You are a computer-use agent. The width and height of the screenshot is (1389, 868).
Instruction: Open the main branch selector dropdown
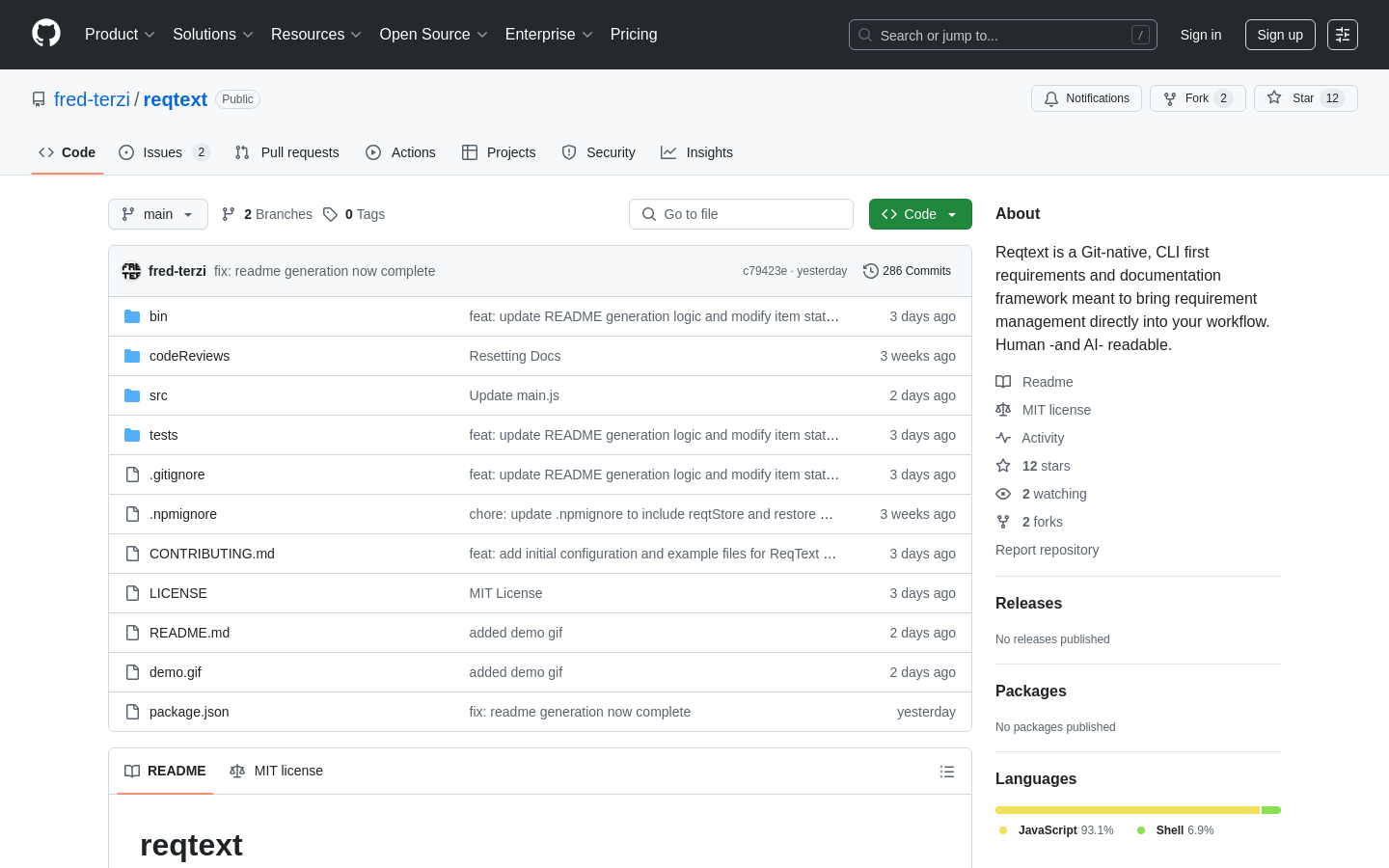[158, 214]
